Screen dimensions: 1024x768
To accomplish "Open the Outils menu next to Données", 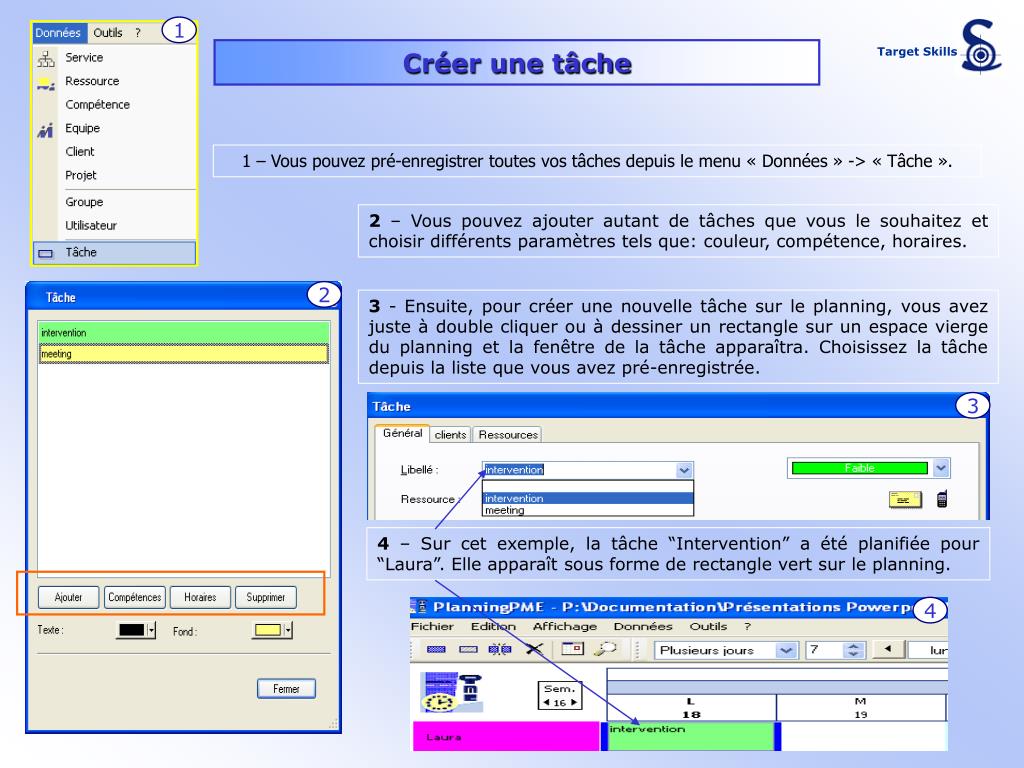I will 108,33.
